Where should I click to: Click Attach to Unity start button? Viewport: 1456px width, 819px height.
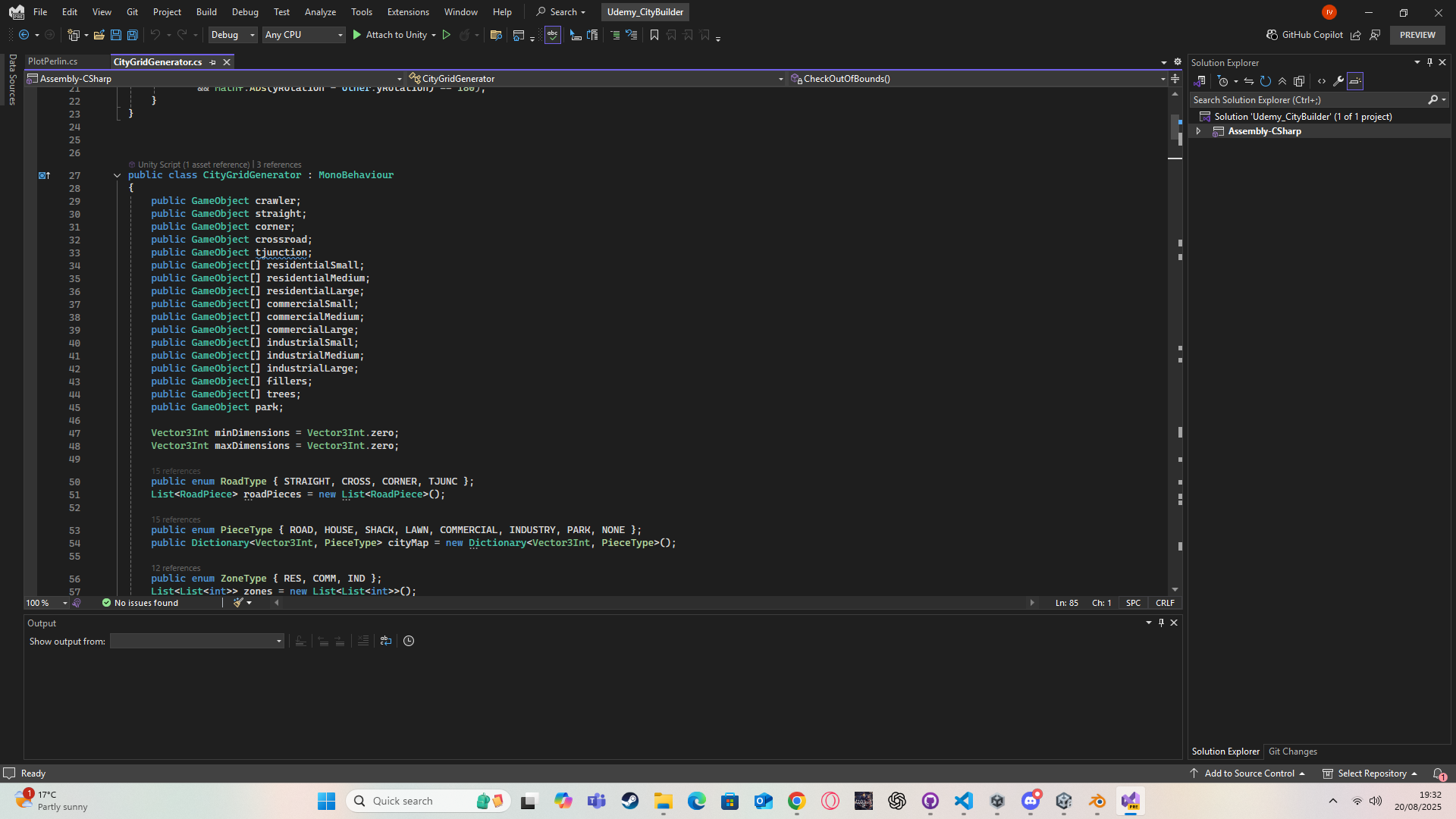click(x=390, y=35)
